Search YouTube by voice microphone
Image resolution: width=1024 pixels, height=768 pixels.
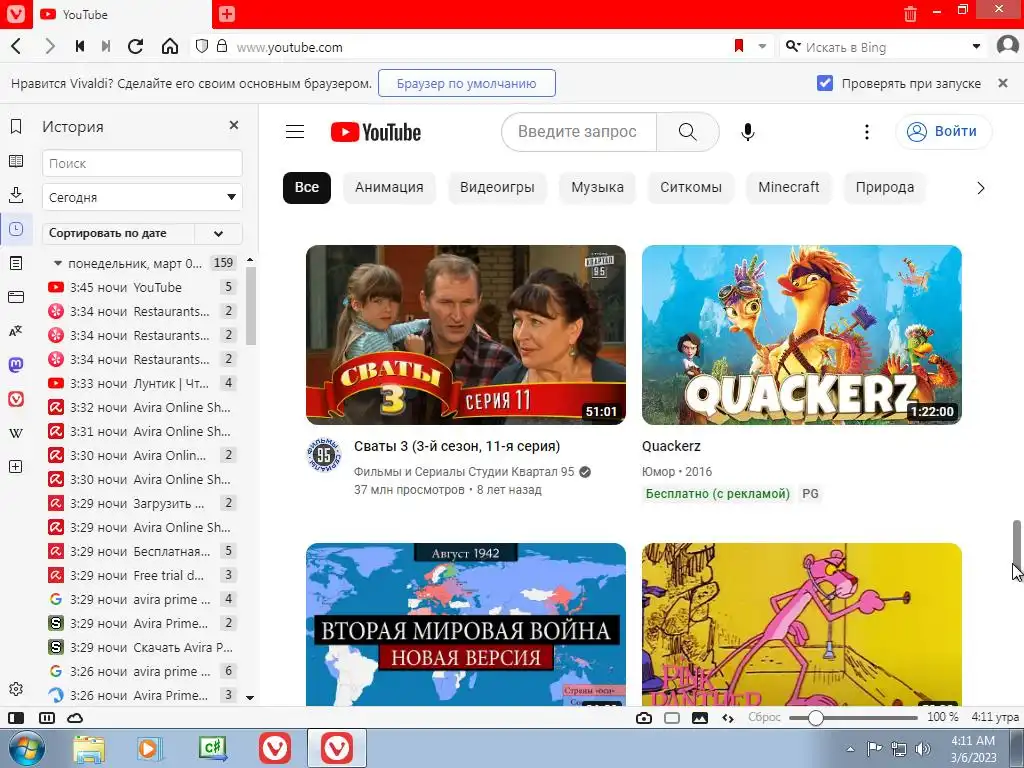[748, 132]
